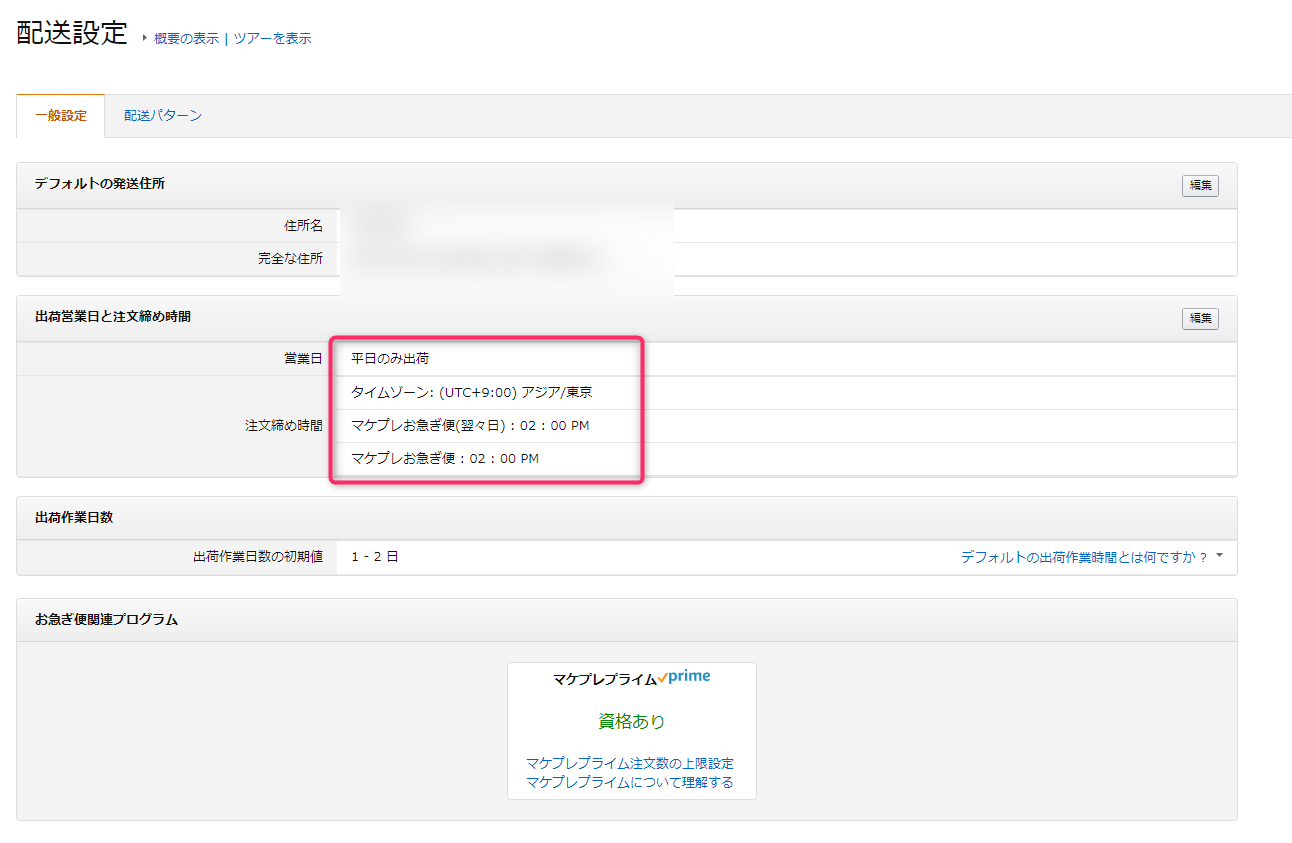1292x843 pixels.
Task: Open the 概要の表示 link
Action: click(186, 38)
